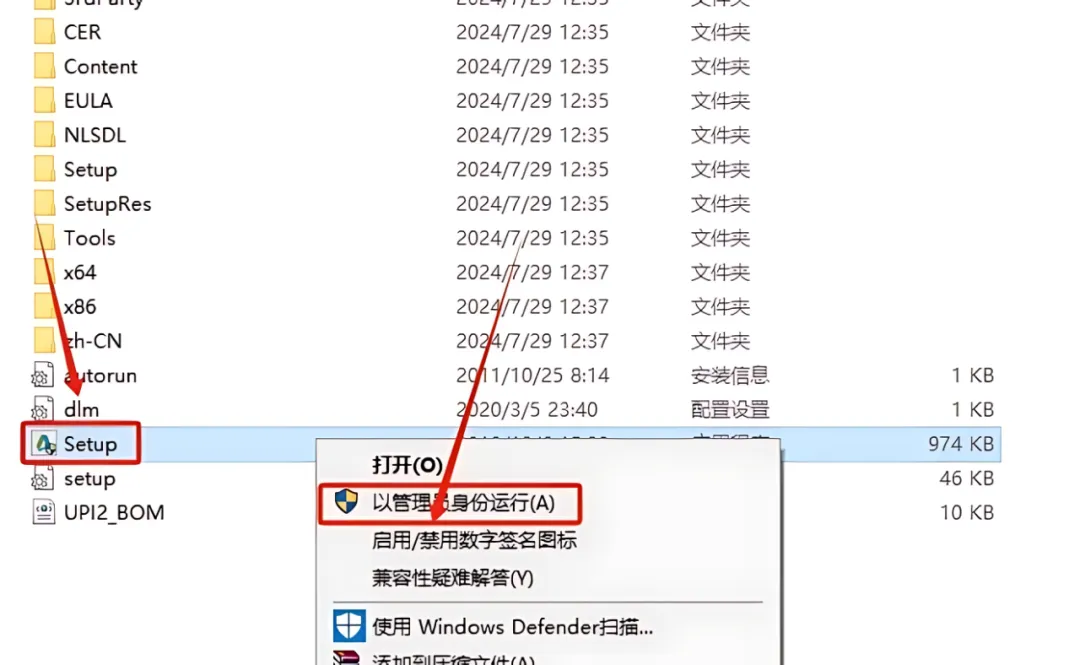Choose Open (打开) in context menu
Viewport: 1080px width, 665px height.
(x=407, y=465)
